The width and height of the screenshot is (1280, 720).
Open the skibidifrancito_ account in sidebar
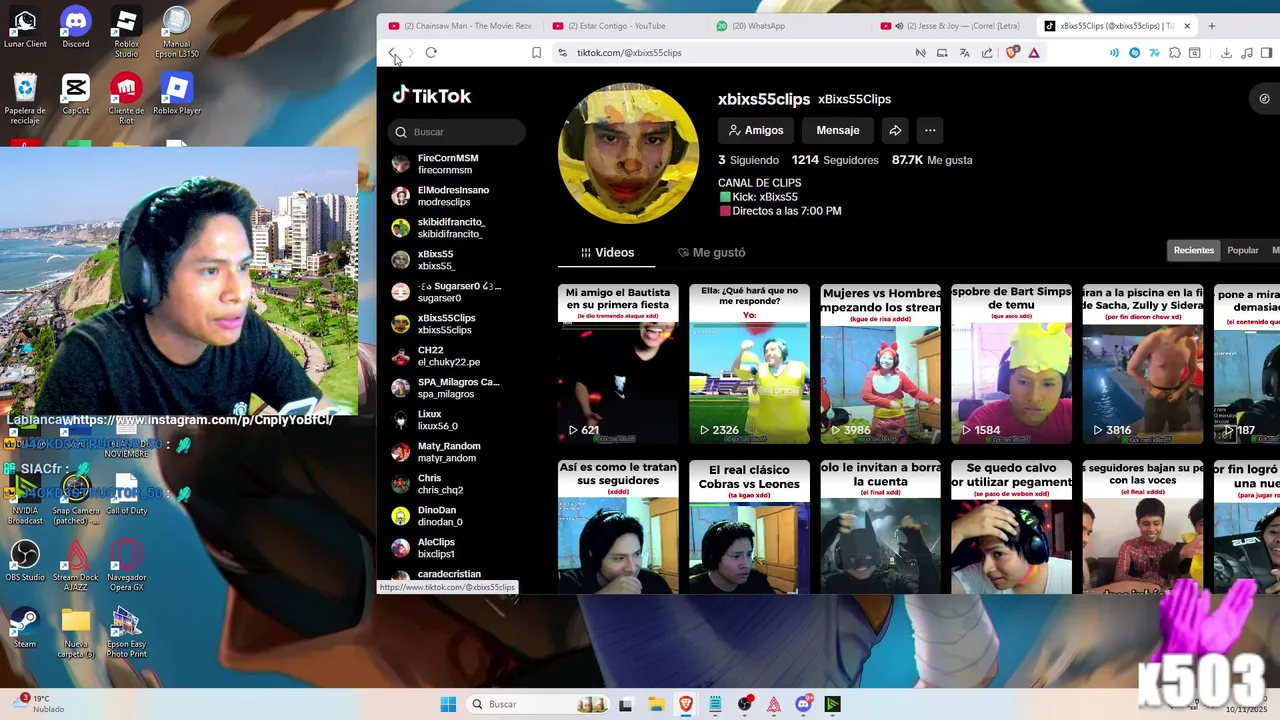tap(455, 228)
